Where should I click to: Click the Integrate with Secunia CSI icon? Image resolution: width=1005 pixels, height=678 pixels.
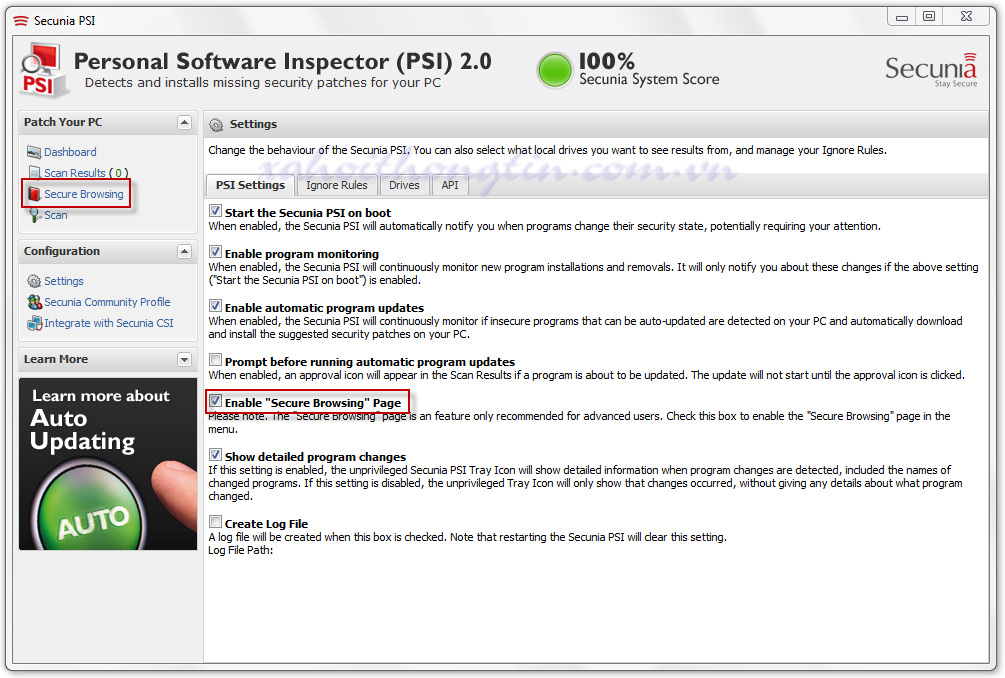pos(35,323)
